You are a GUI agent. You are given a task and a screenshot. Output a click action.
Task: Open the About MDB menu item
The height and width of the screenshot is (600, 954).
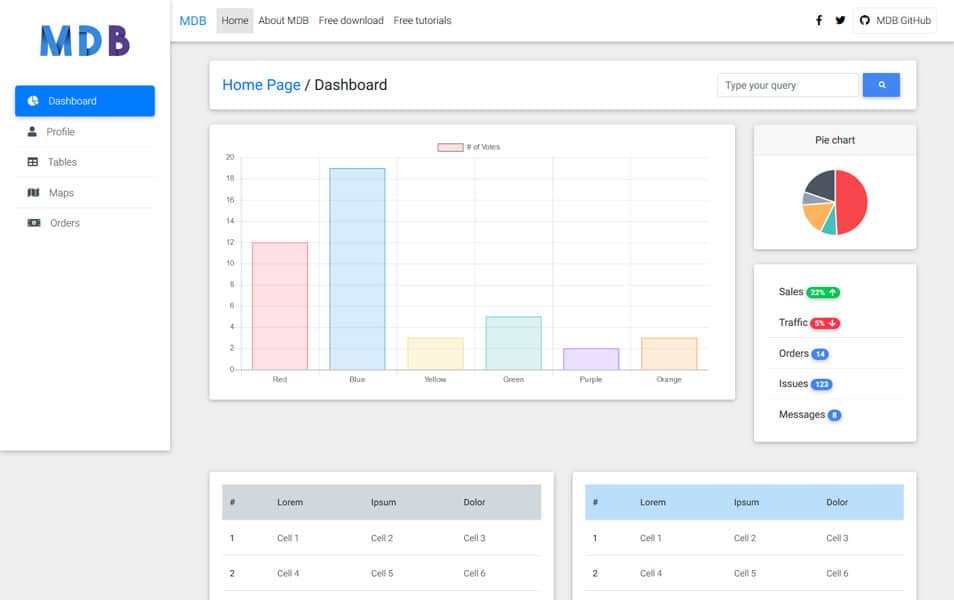[x=282, y=20]
